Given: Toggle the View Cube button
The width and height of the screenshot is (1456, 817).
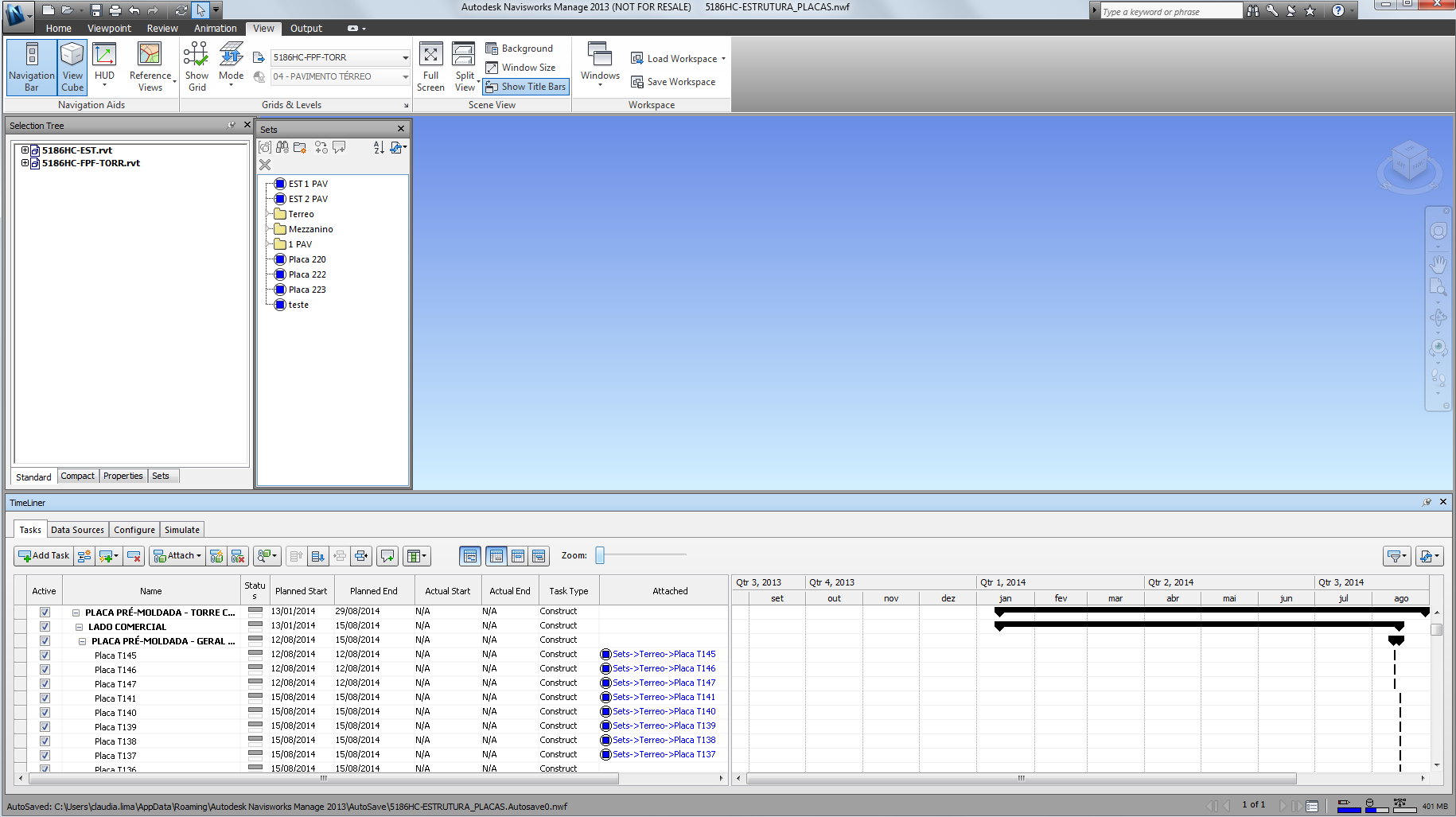Looking at the screenshot, I should point(72,67).
